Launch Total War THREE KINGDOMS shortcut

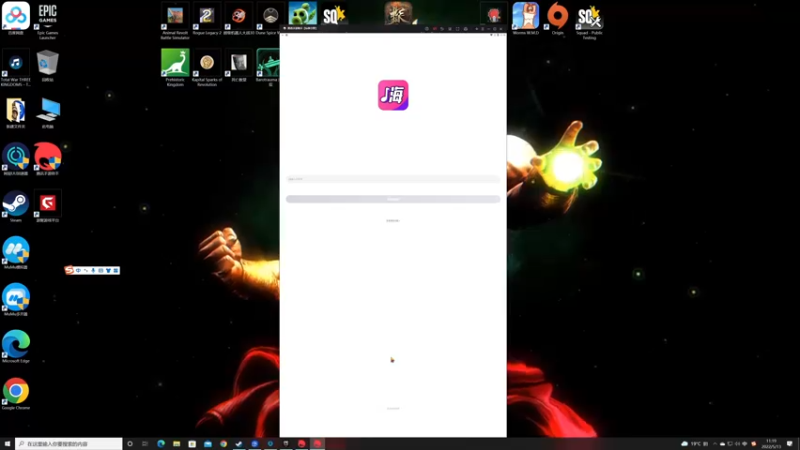(x=16, y=65)
